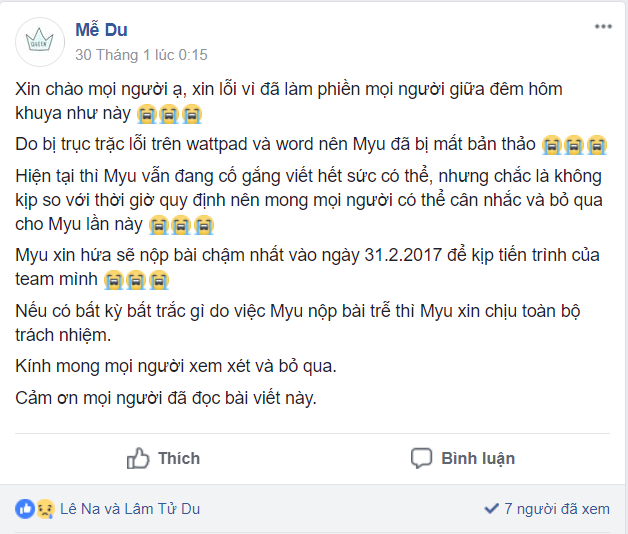Screen dimensions: 628x534
Task: Click crying emojis after "cho Myu lần này"
Action: pos(181,225)
